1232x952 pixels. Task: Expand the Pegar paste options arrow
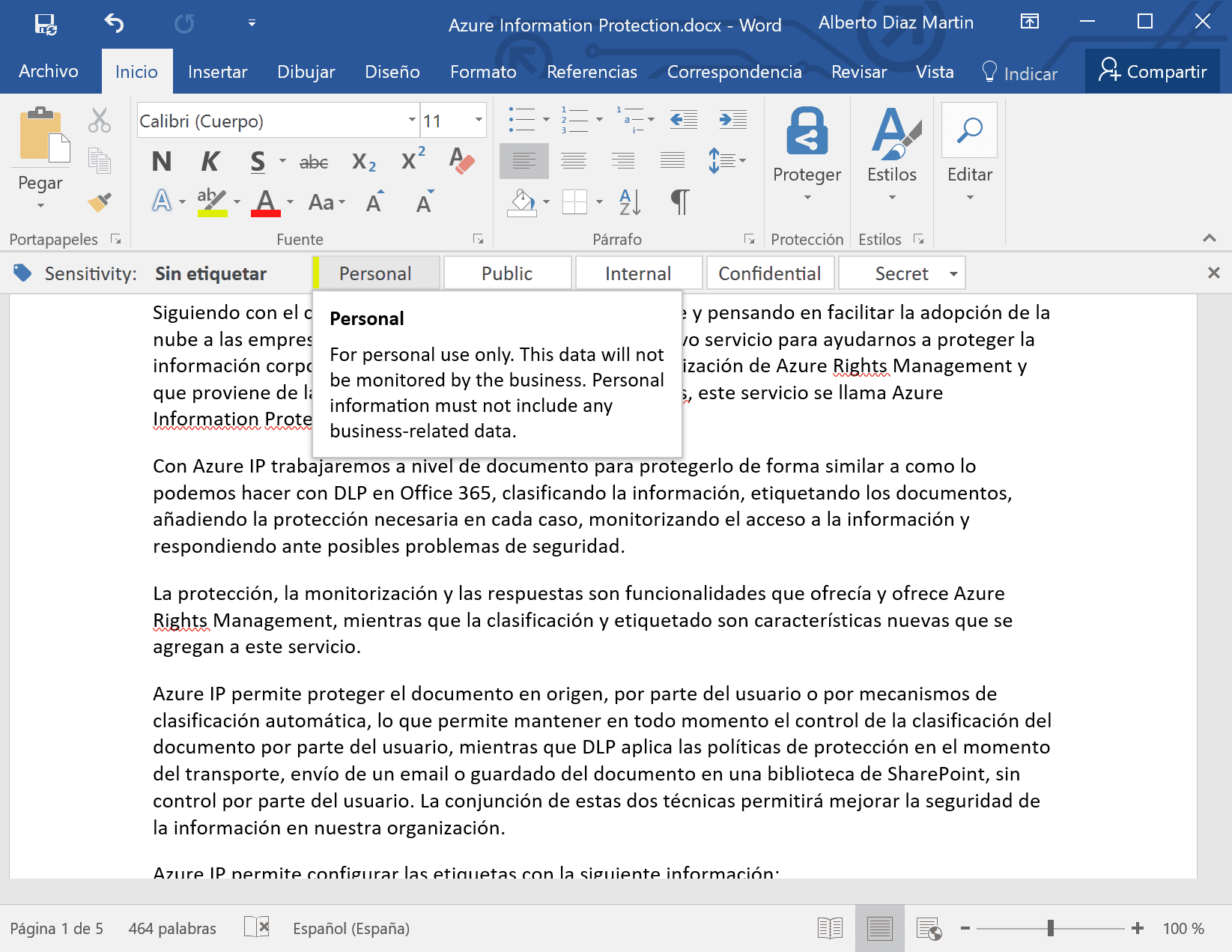coord(40,205)
